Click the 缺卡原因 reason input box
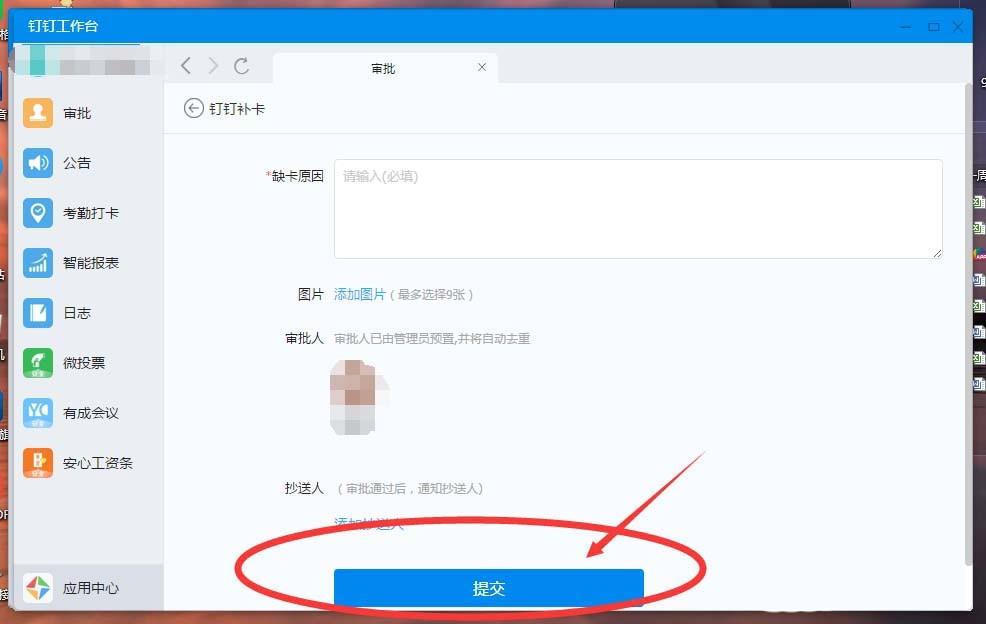 [x=637, y=207]
